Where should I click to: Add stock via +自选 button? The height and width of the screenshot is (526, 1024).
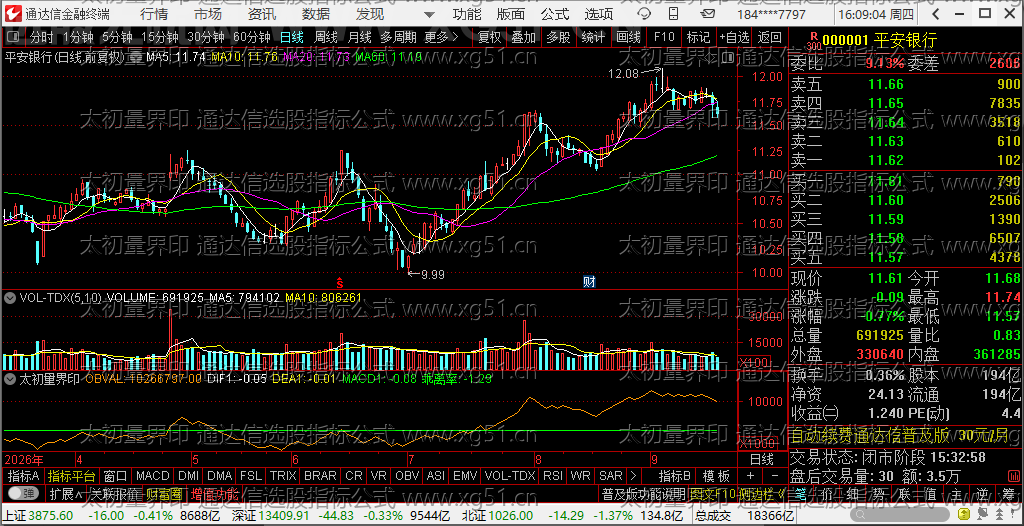[x=735, y=38]
